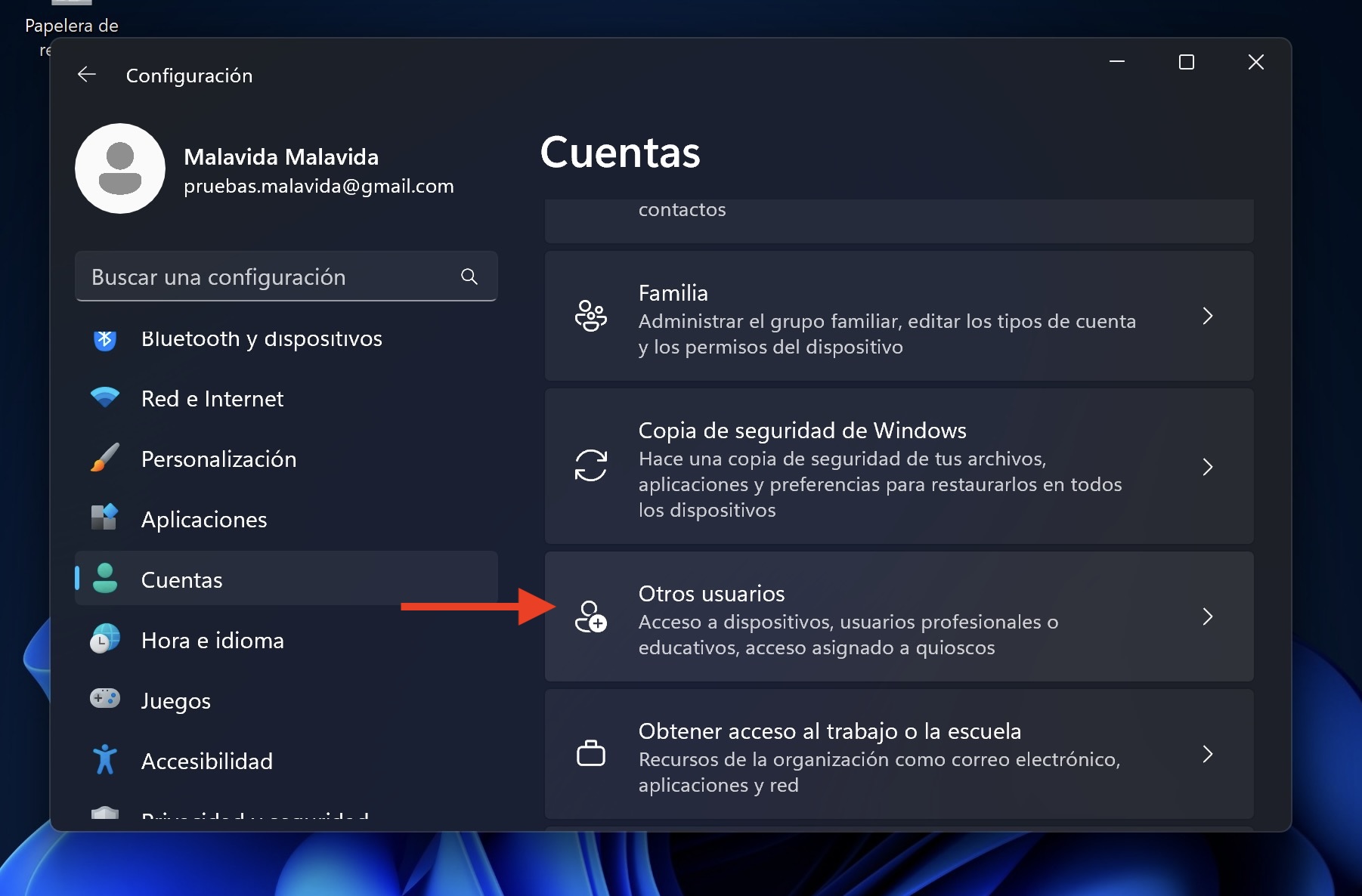
Task: Click the search magnifier icon
Action: pyautogui.click(x=469, y=277)
